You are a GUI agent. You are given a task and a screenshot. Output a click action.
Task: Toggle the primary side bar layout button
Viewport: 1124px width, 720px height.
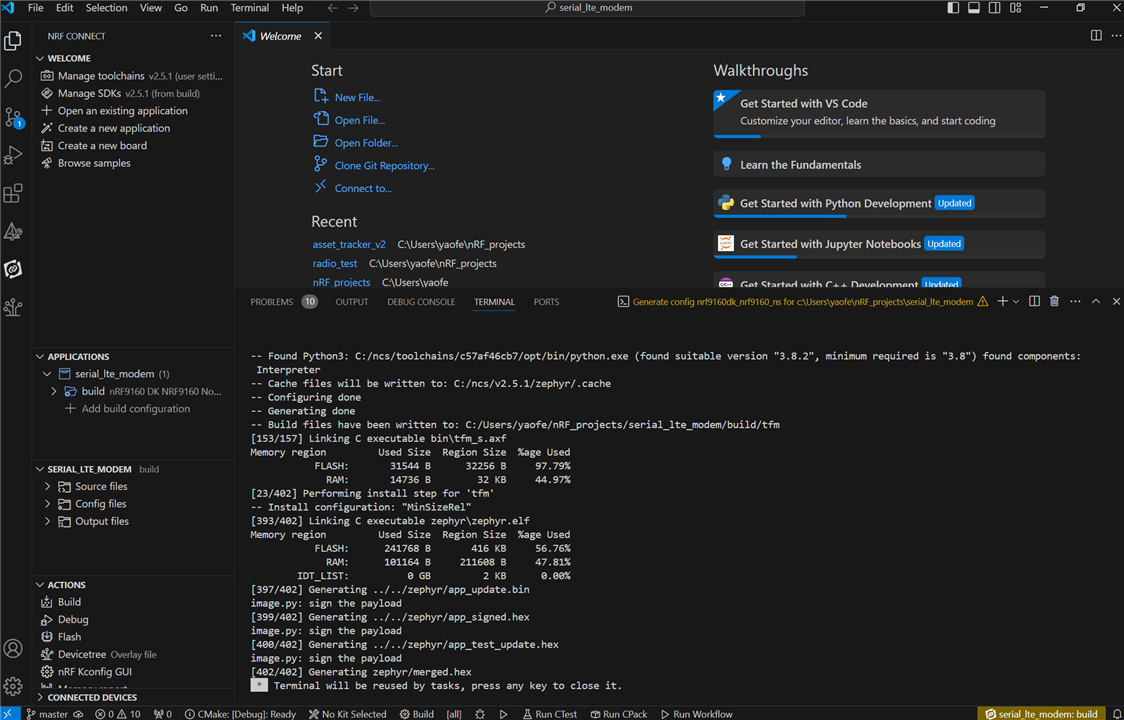(x=953, y=8)
